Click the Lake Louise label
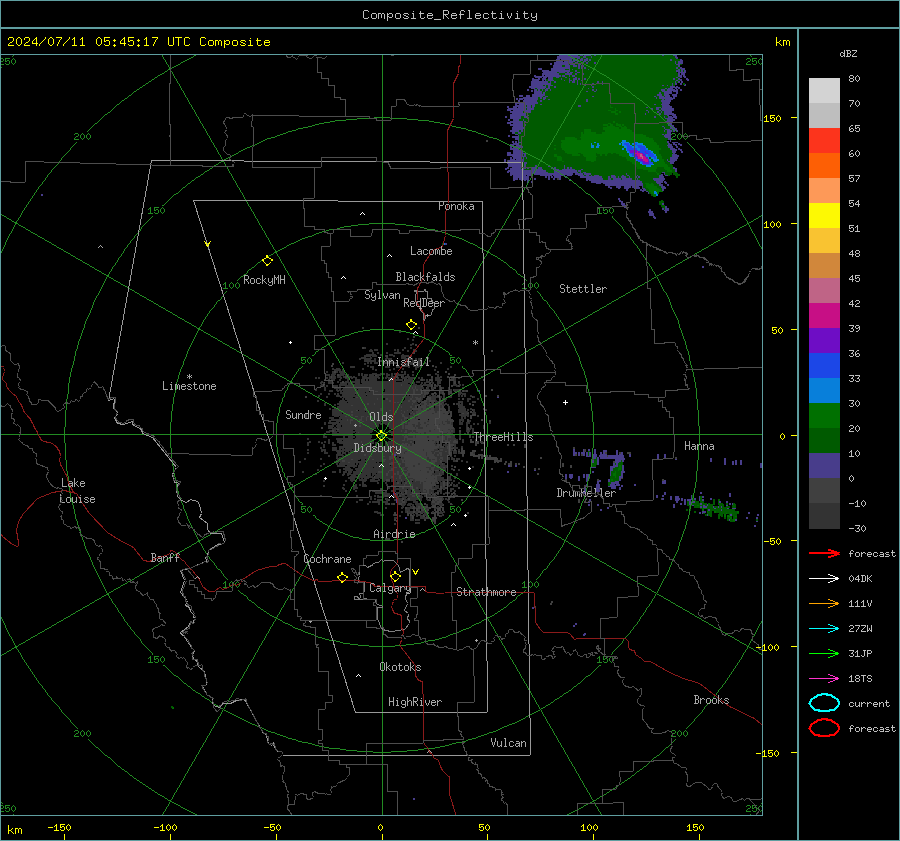 coord(77,491)
